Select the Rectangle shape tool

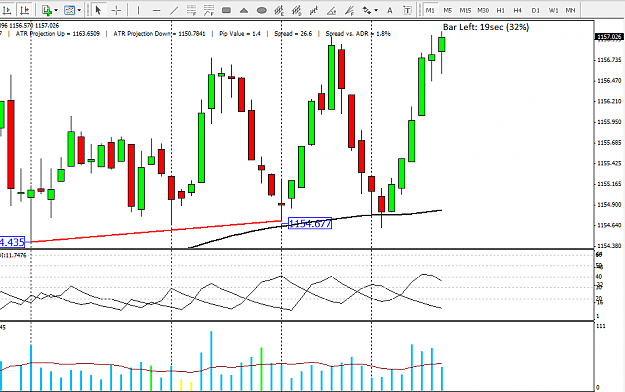pos(226,10)
